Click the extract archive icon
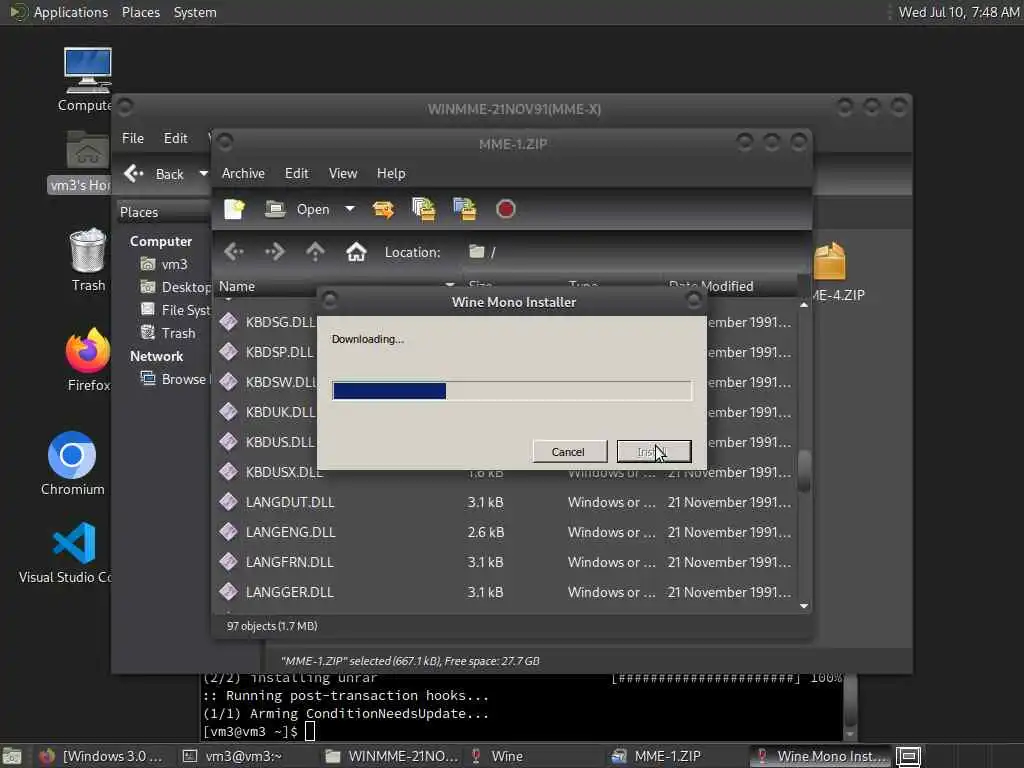 click(383, 209)
